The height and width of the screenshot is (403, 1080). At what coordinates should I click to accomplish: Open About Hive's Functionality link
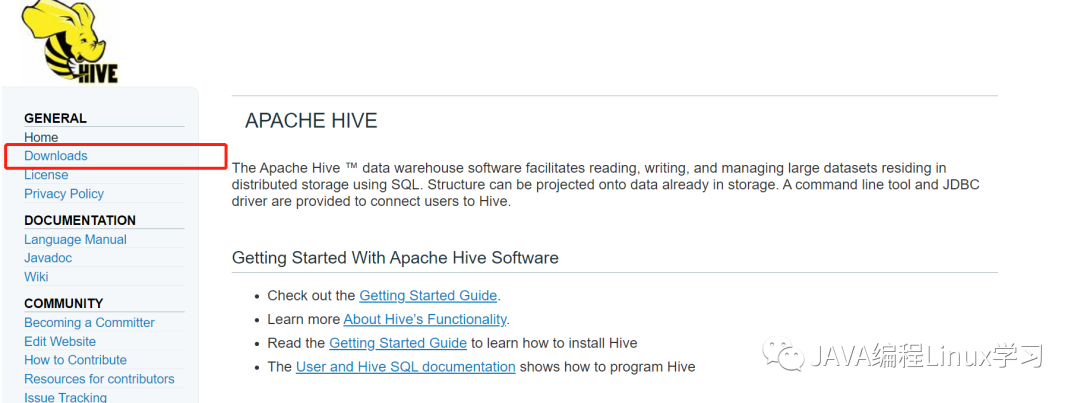point(425,319)
